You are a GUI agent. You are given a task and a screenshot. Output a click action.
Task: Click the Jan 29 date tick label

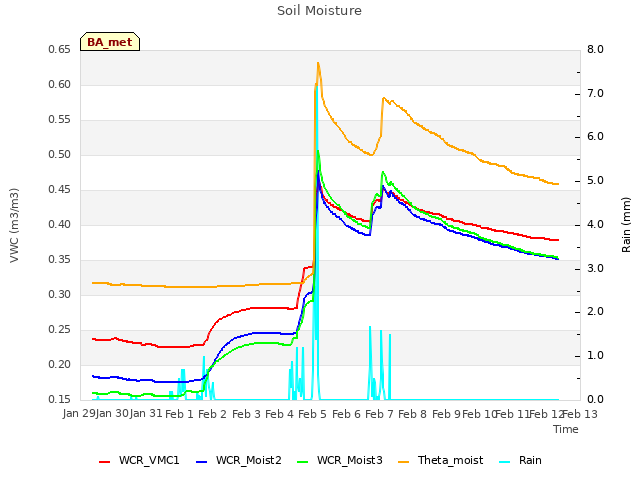coord(79,413)
